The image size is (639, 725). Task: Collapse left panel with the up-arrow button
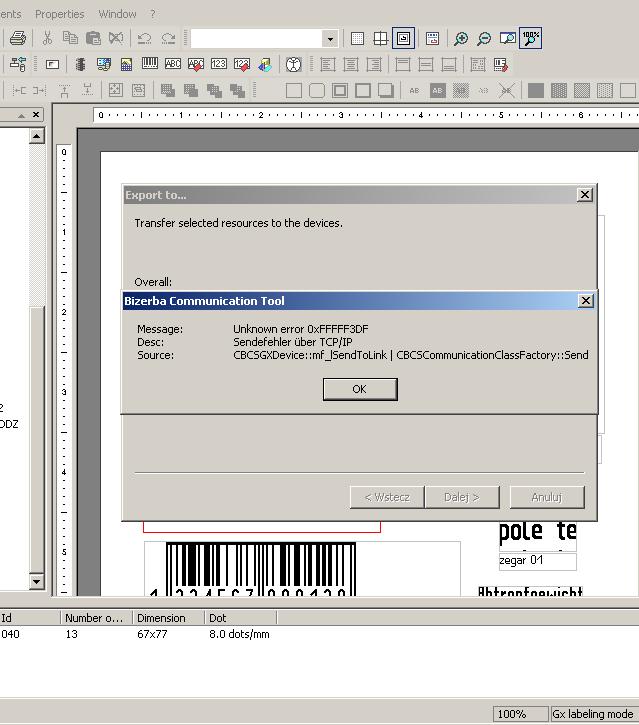pos(21,116)
